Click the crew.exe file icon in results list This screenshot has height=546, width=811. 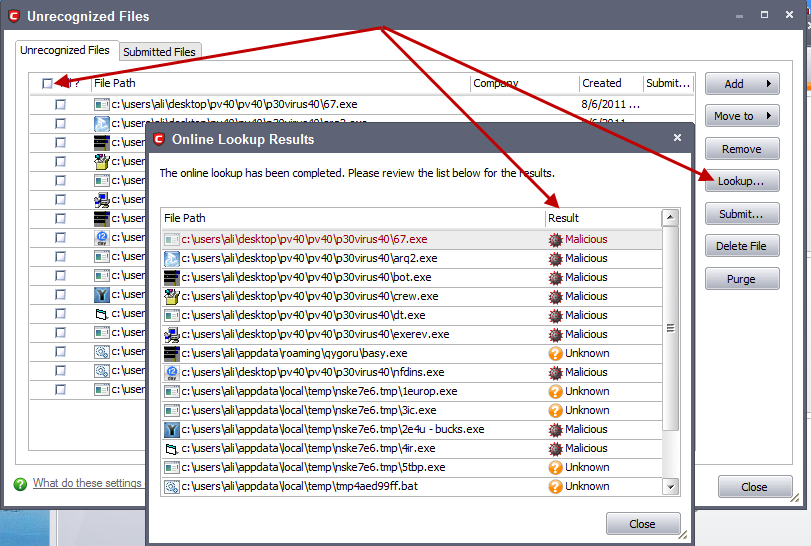[x=171, y=296]
